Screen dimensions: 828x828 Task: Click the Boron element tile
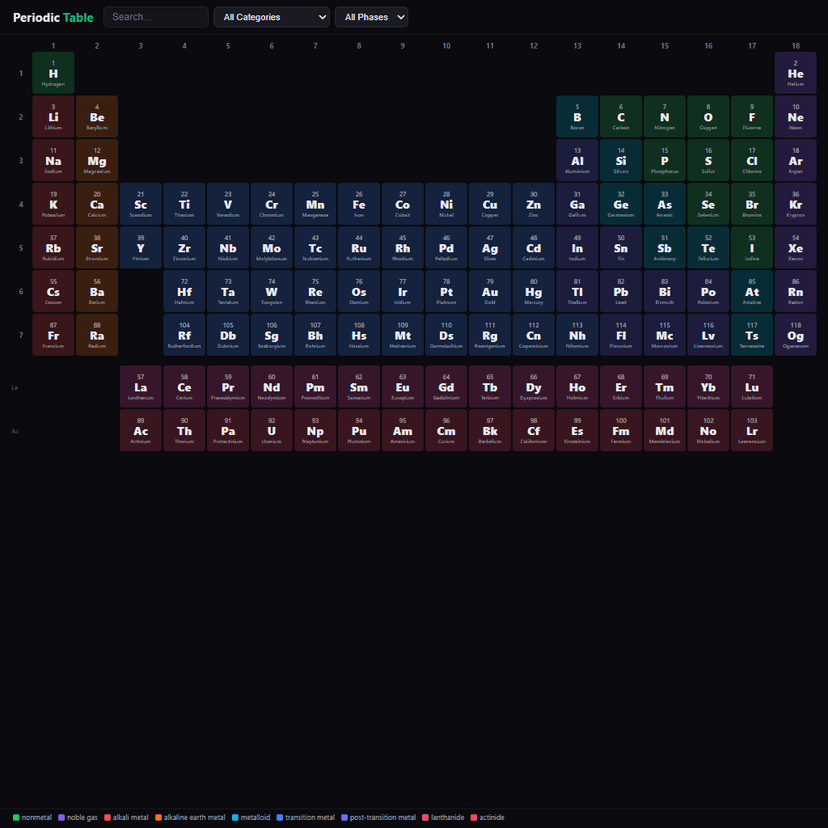(x=577, y=117)
